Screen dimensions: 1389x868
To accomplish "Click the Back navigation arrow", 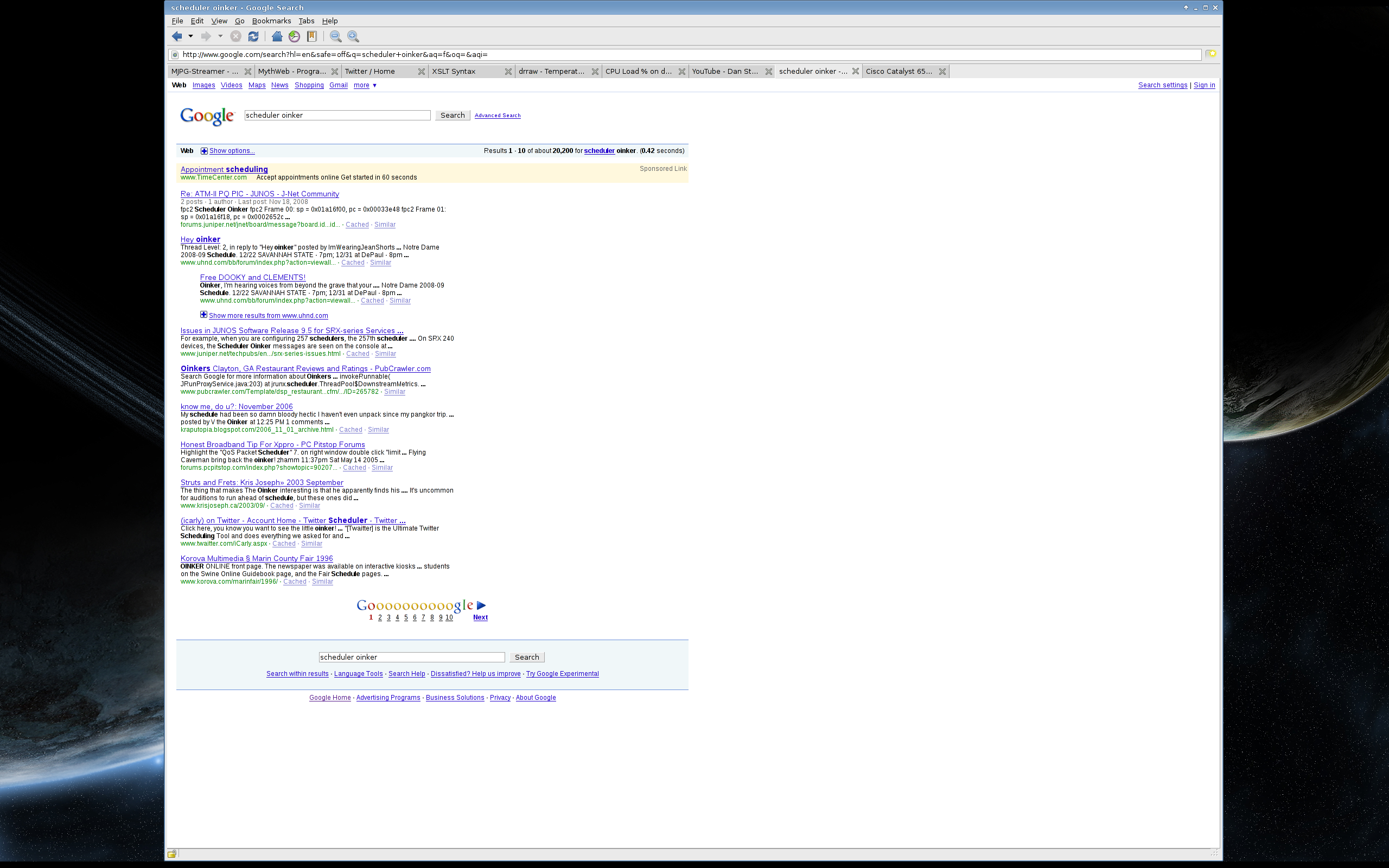I will tap(177, 36).
